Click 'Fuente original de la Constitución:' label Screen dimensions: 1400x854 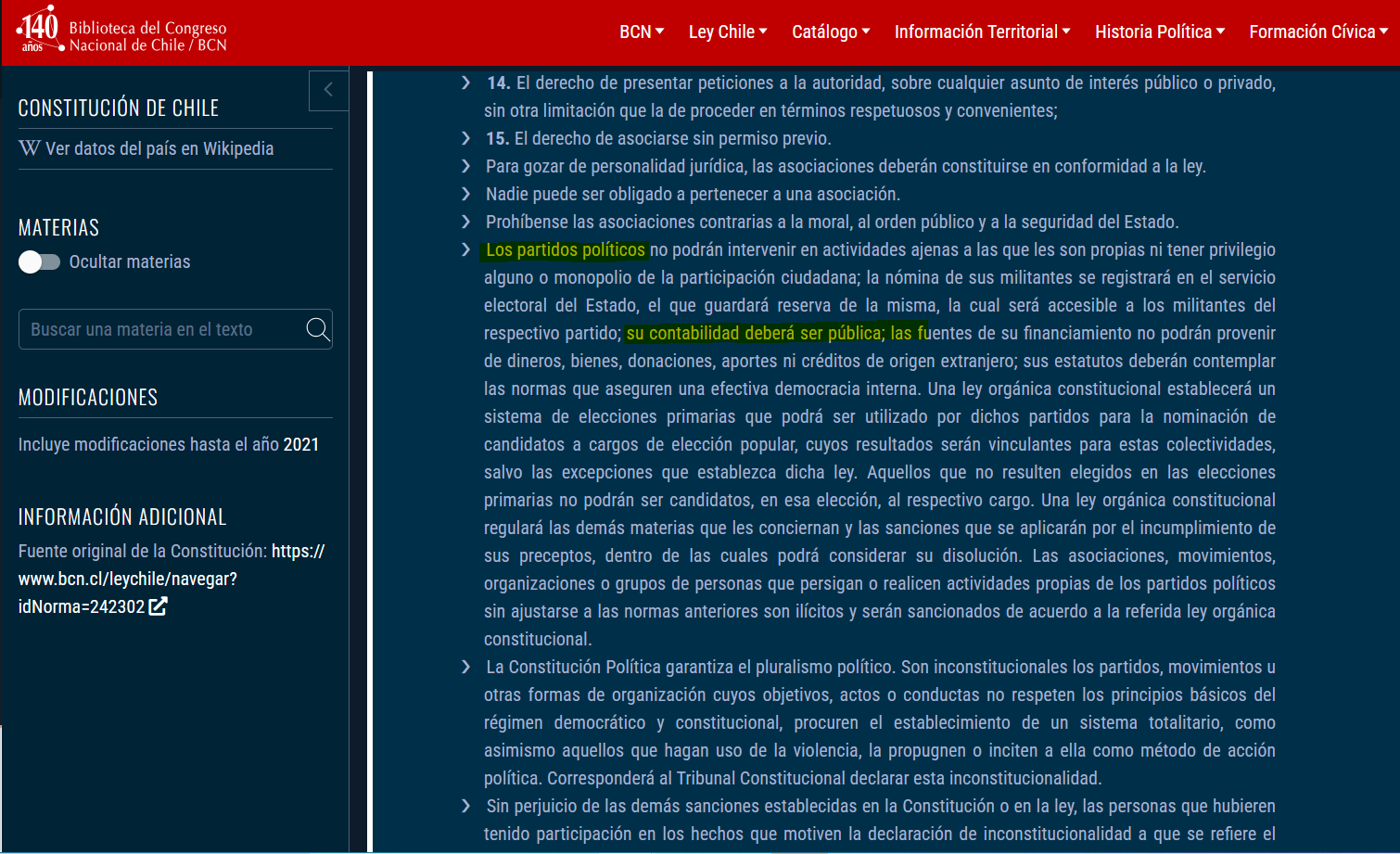point(143,552)
